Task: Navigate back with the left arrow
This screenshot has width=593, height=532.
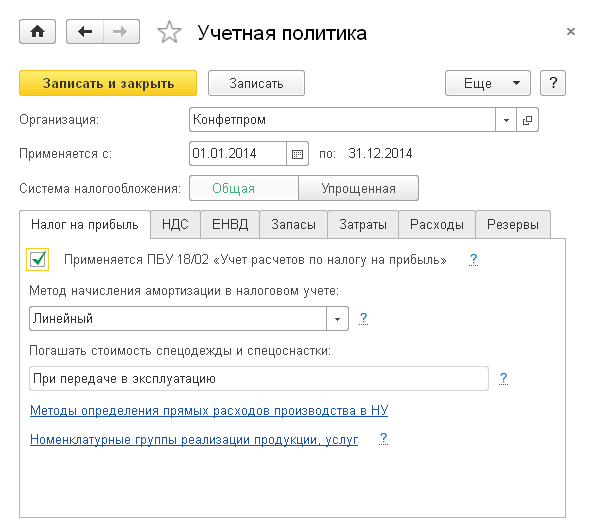Action: pos(85,32)
